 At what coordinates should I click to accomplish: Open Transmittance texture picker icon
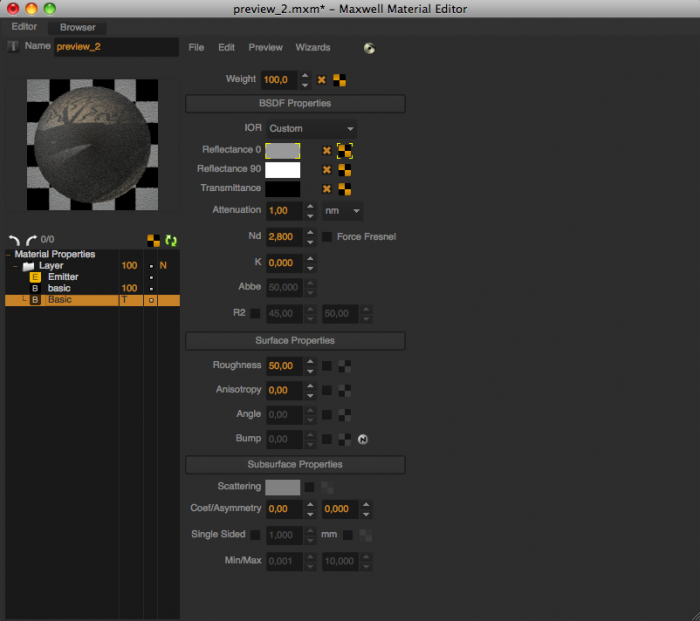coord(345,189)
